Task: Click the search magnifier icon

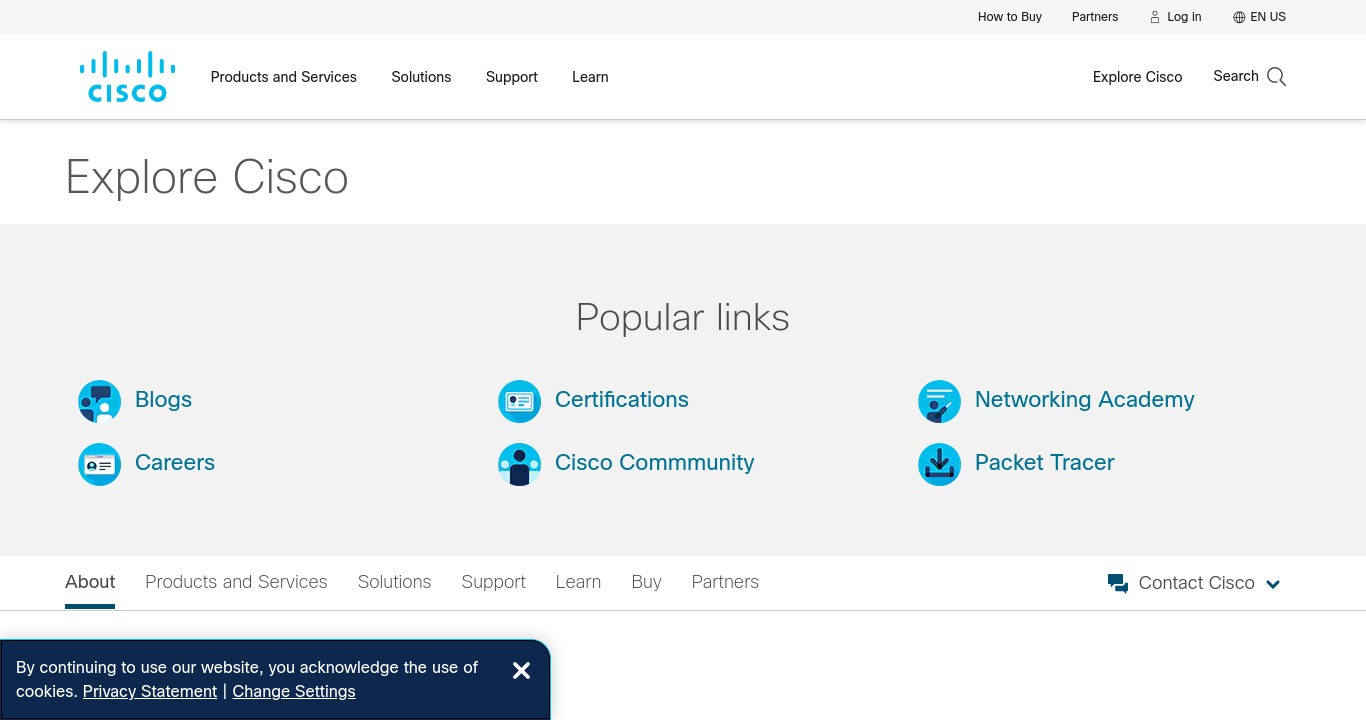Action: point(1277,77)
